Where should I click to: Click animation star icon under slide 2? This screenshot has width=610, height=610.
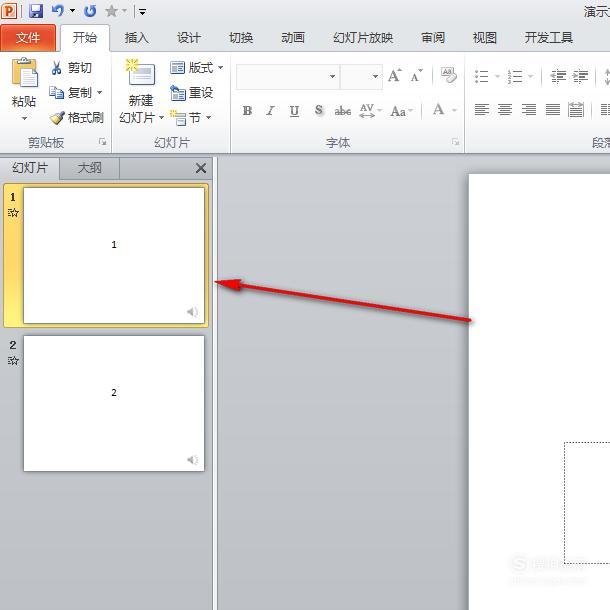coord(13,360)
